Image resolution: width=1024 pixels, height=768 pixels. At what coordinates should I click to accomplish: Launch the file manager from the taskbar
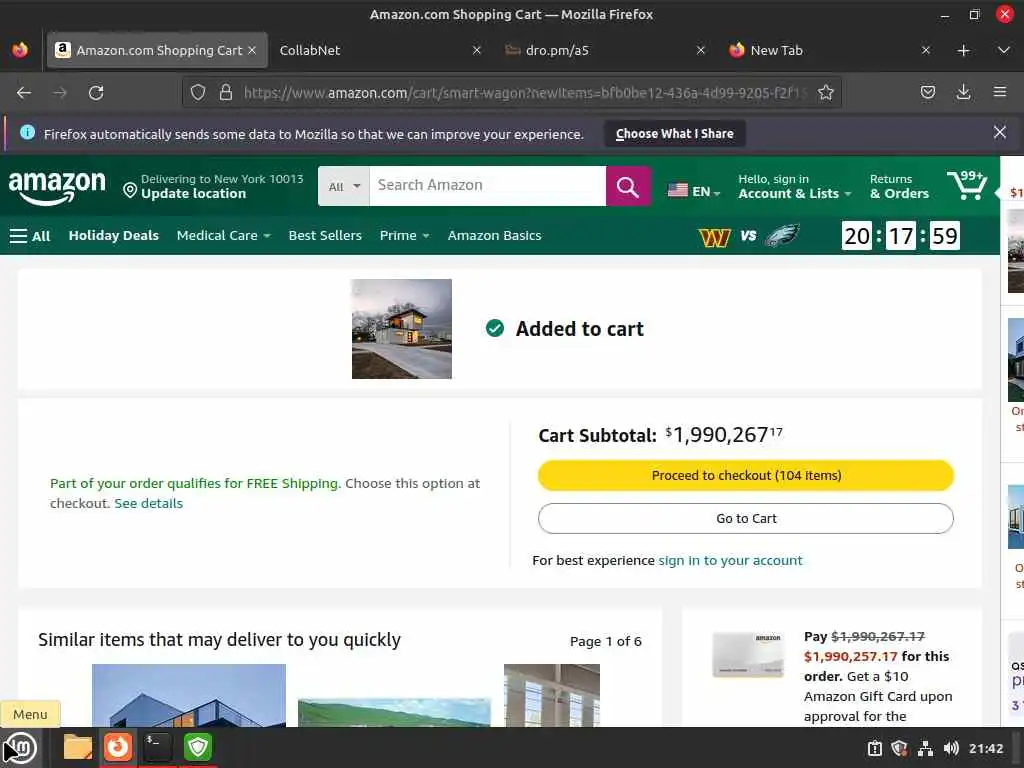pos(78,747)
